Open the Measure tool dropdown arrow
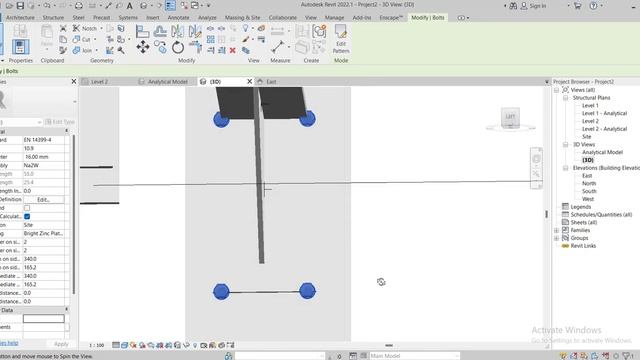Screen dimensions: 640x360 point(289,47)
